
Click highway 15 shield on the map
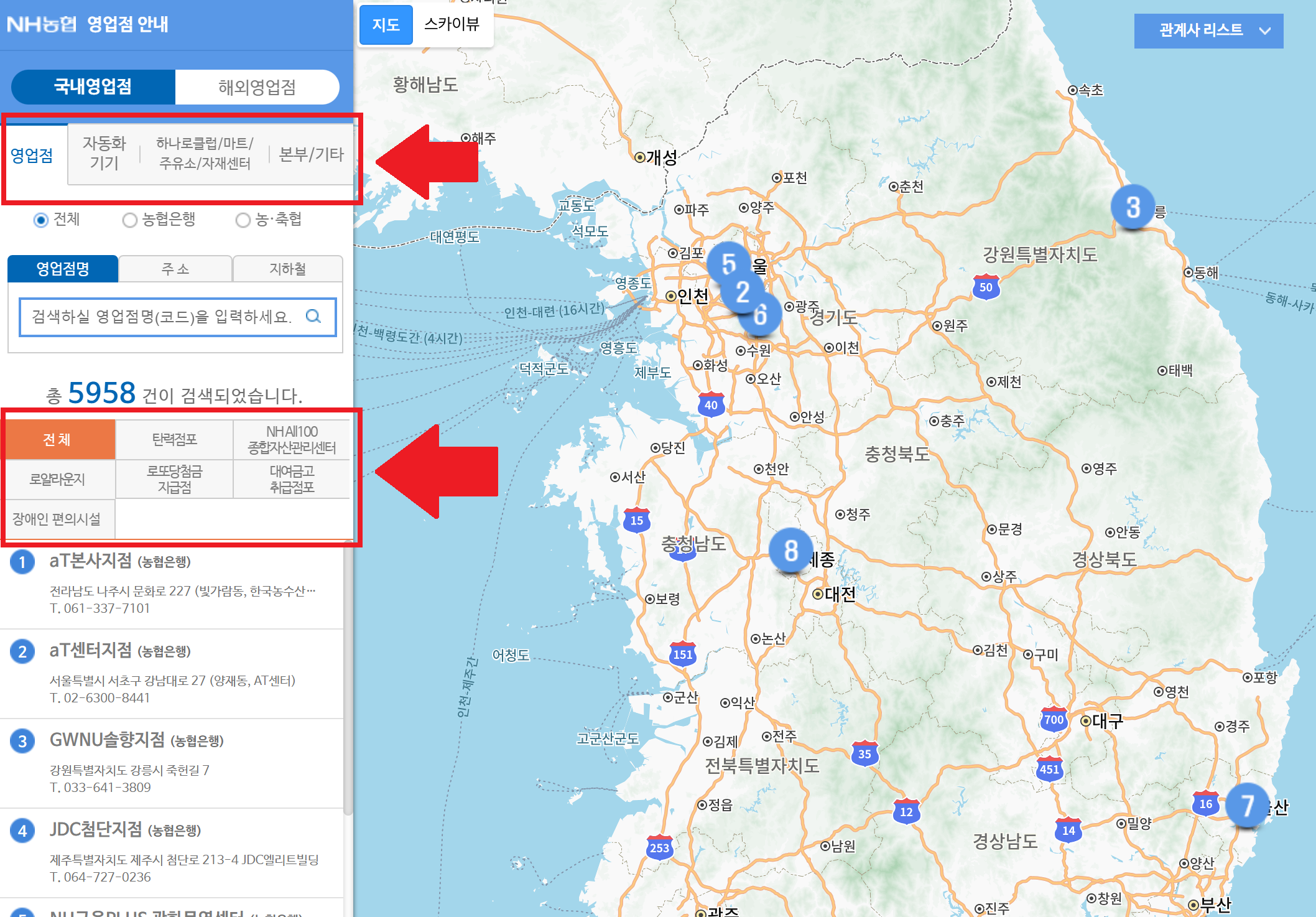click(637, 520)
